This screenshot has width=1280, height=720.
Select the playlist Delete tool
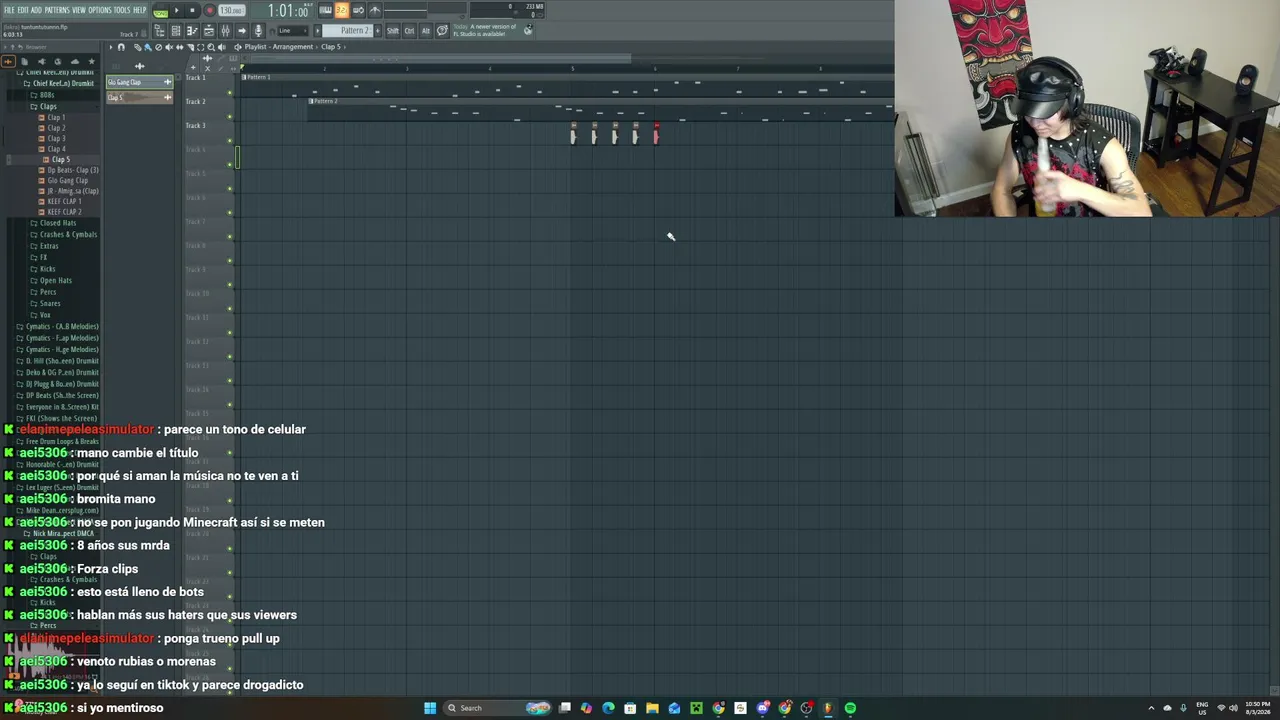158,47
